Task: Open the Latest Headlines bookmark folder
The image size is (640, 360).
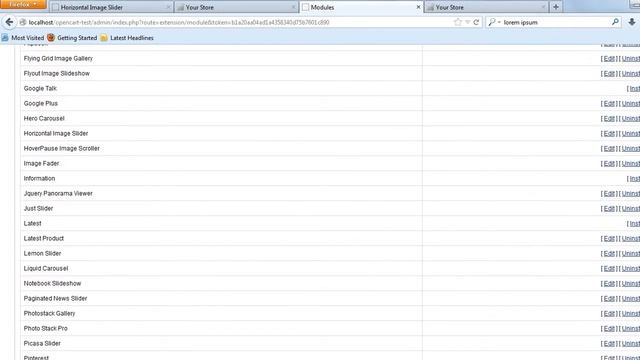Action: [127, 38]
